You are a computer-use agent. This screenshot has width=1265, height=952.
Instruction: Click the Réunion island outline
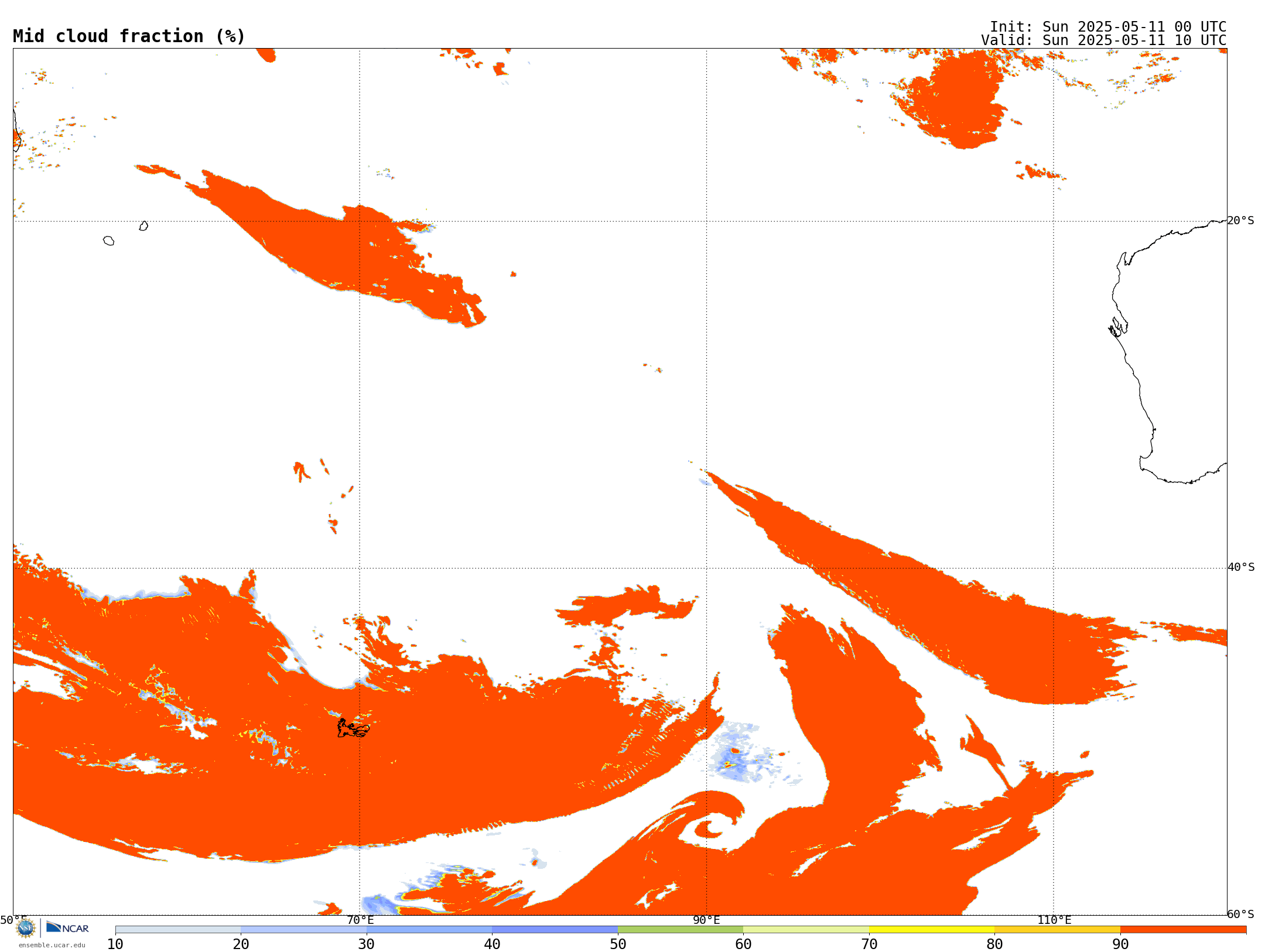pyautogui.click(x=108, y=241)
